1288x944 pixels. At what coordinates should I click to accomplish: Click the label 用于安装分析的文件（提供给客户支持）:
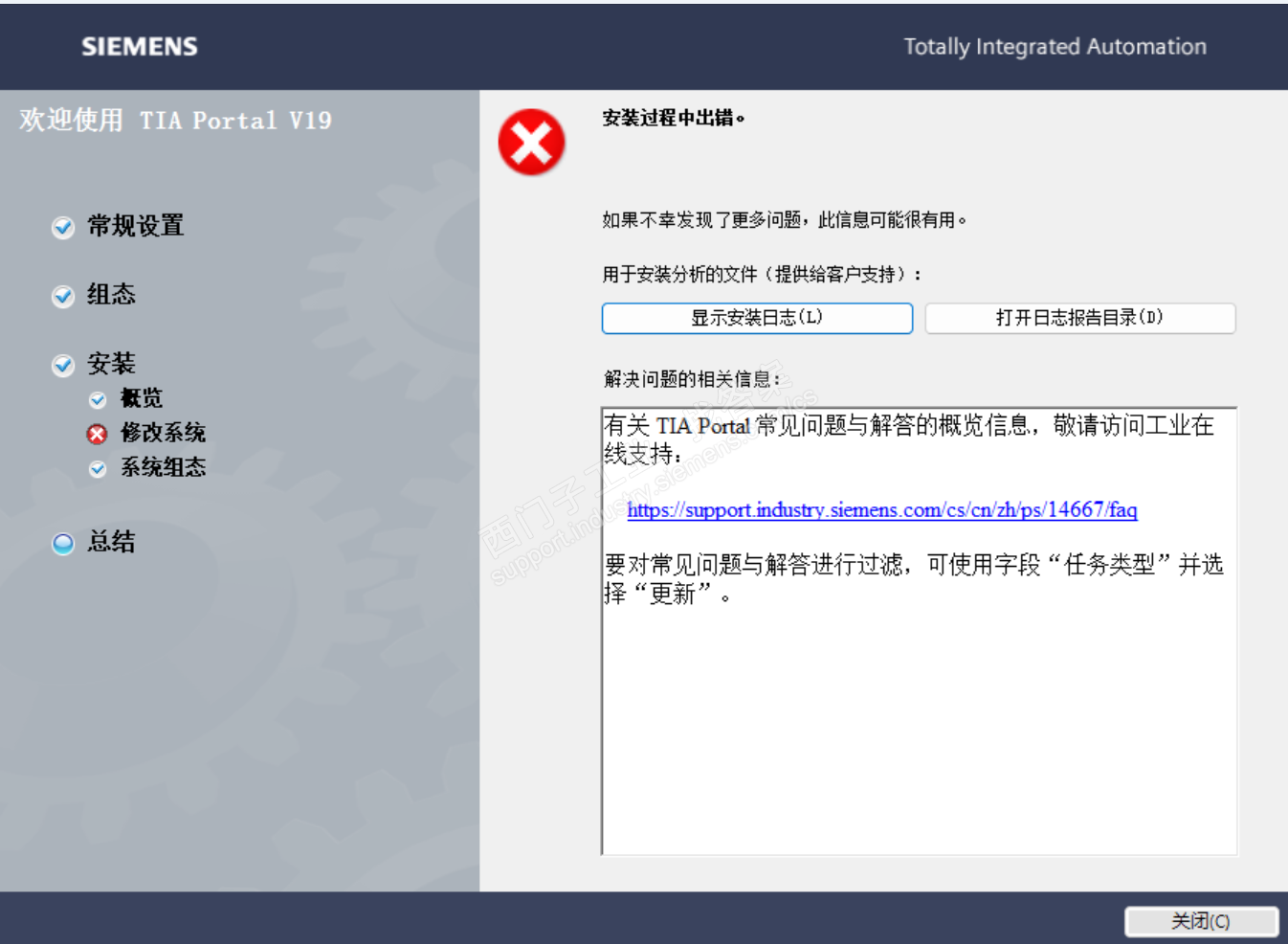[x=763, y=275]
